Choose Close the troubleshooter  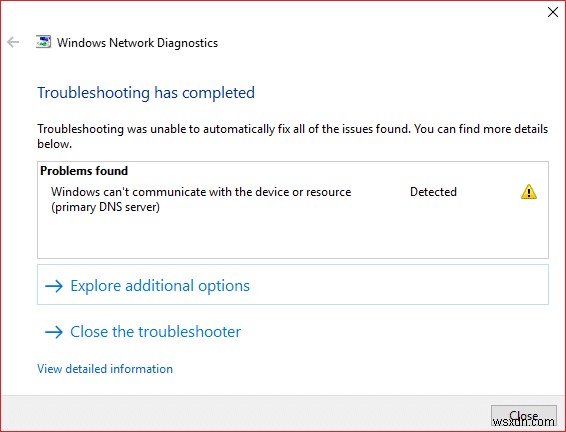(x=155, y=332)
